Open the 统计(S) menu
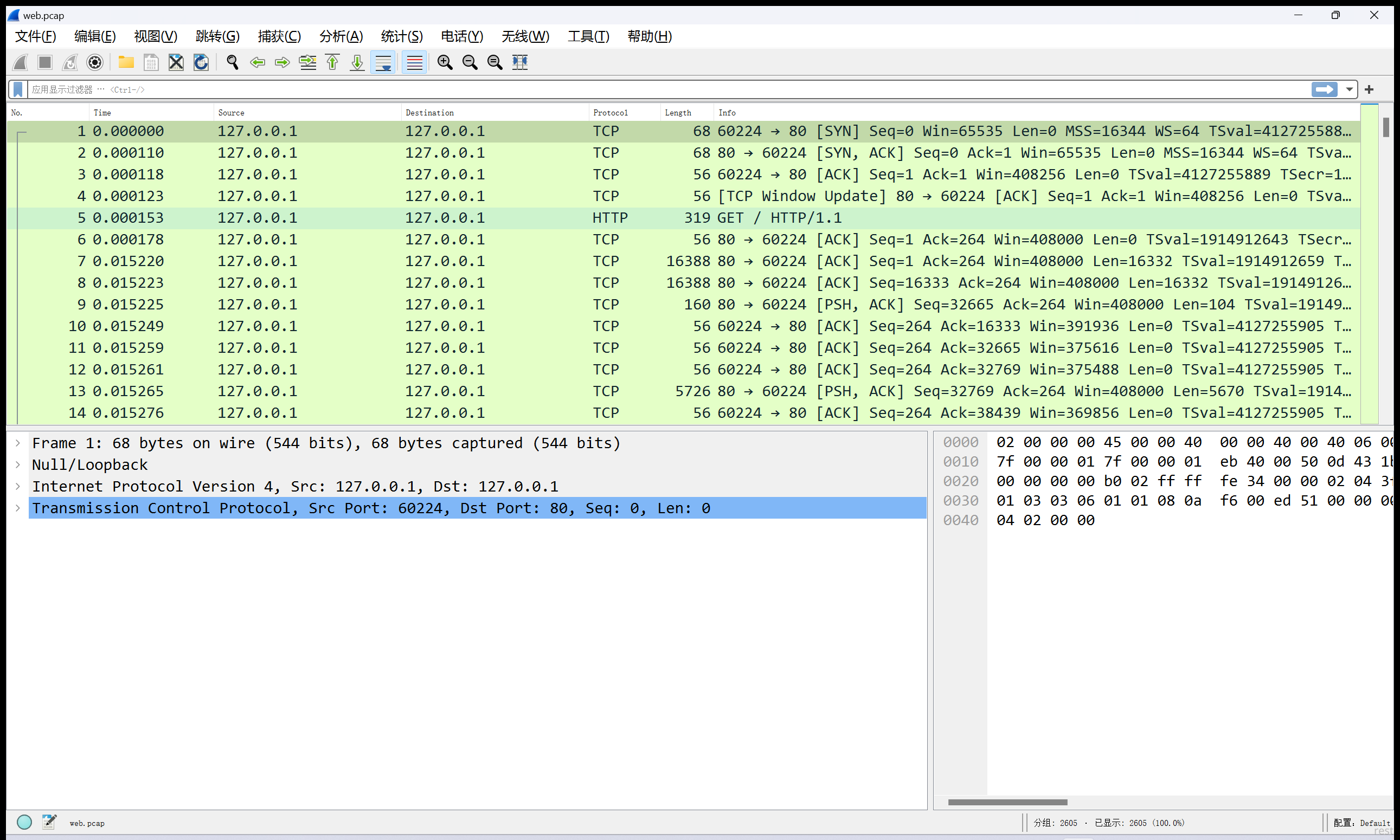1400x840 pixels. (402, 37)
